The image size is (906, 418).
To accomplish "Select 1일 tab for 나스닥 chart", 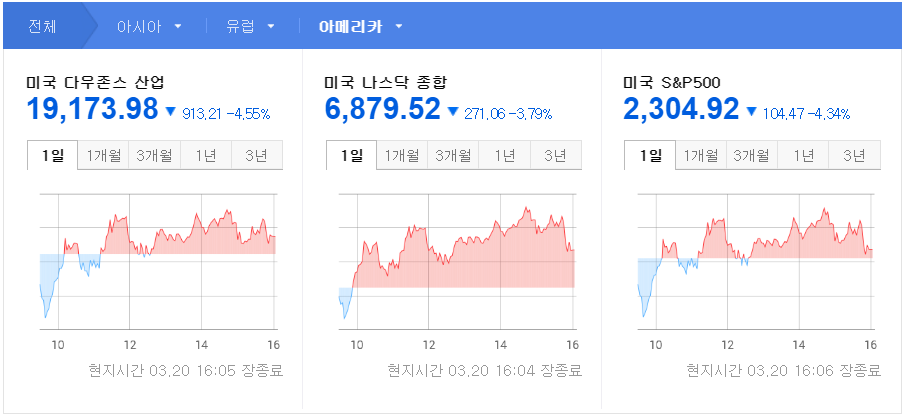I will pos(351,155).
